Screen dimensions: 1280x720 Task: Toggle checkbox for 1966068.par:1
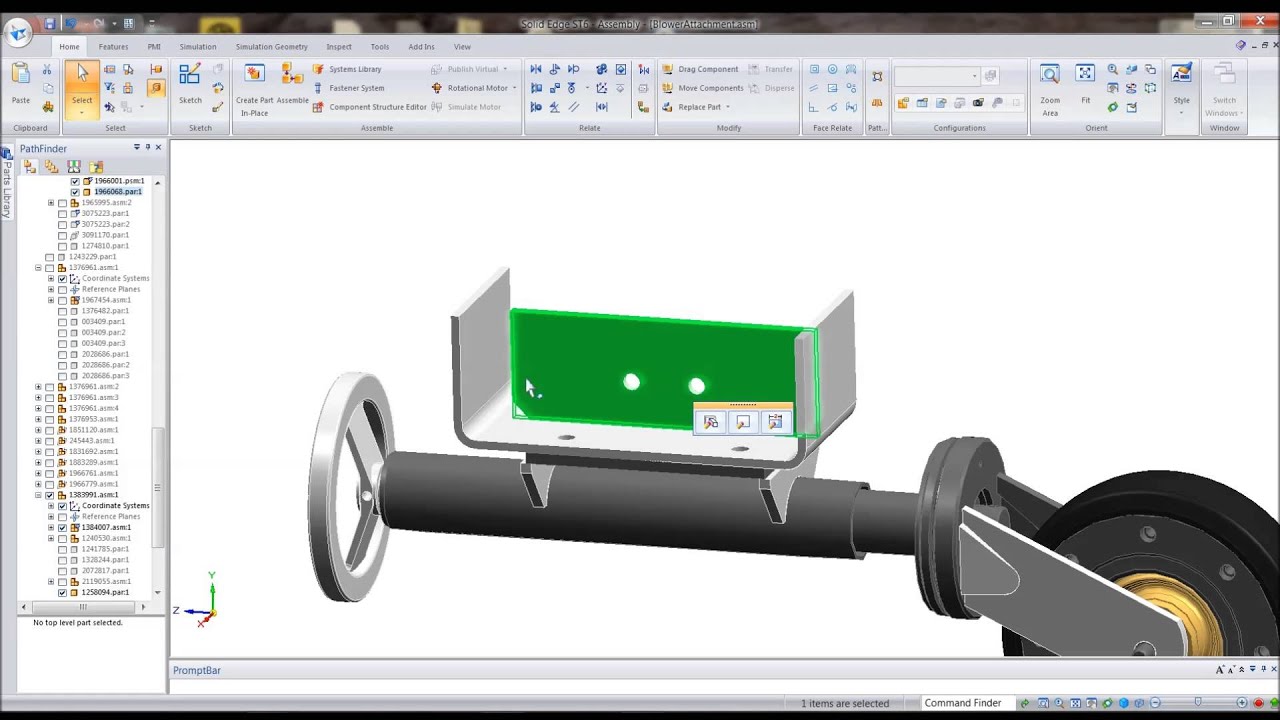point(75,192)
